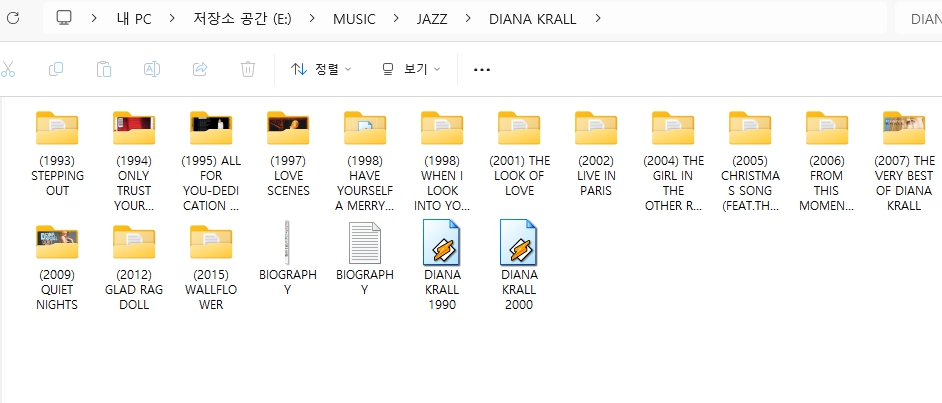
Task: Click the "DIANA KRALL 1990" file name
Action: (442, 289)
